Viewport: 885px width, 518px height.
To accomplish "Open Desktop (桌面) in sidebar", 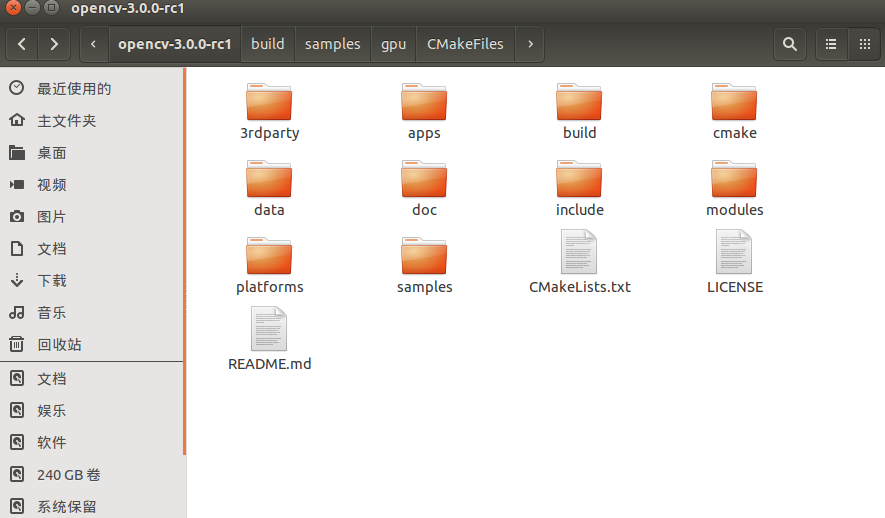I will (91, 153).
